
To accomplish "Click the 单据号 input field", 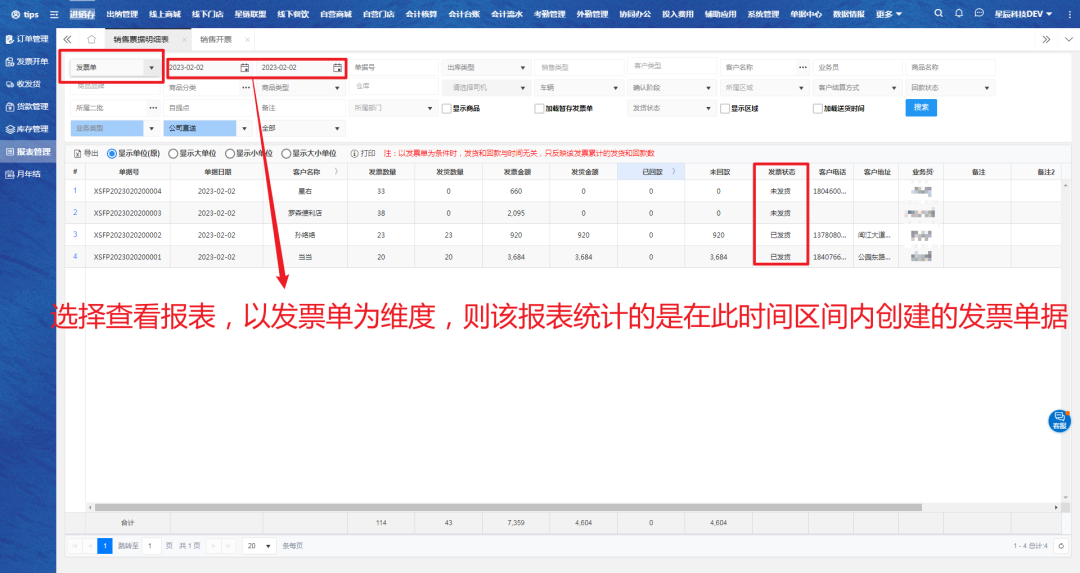I will (392, 68).
